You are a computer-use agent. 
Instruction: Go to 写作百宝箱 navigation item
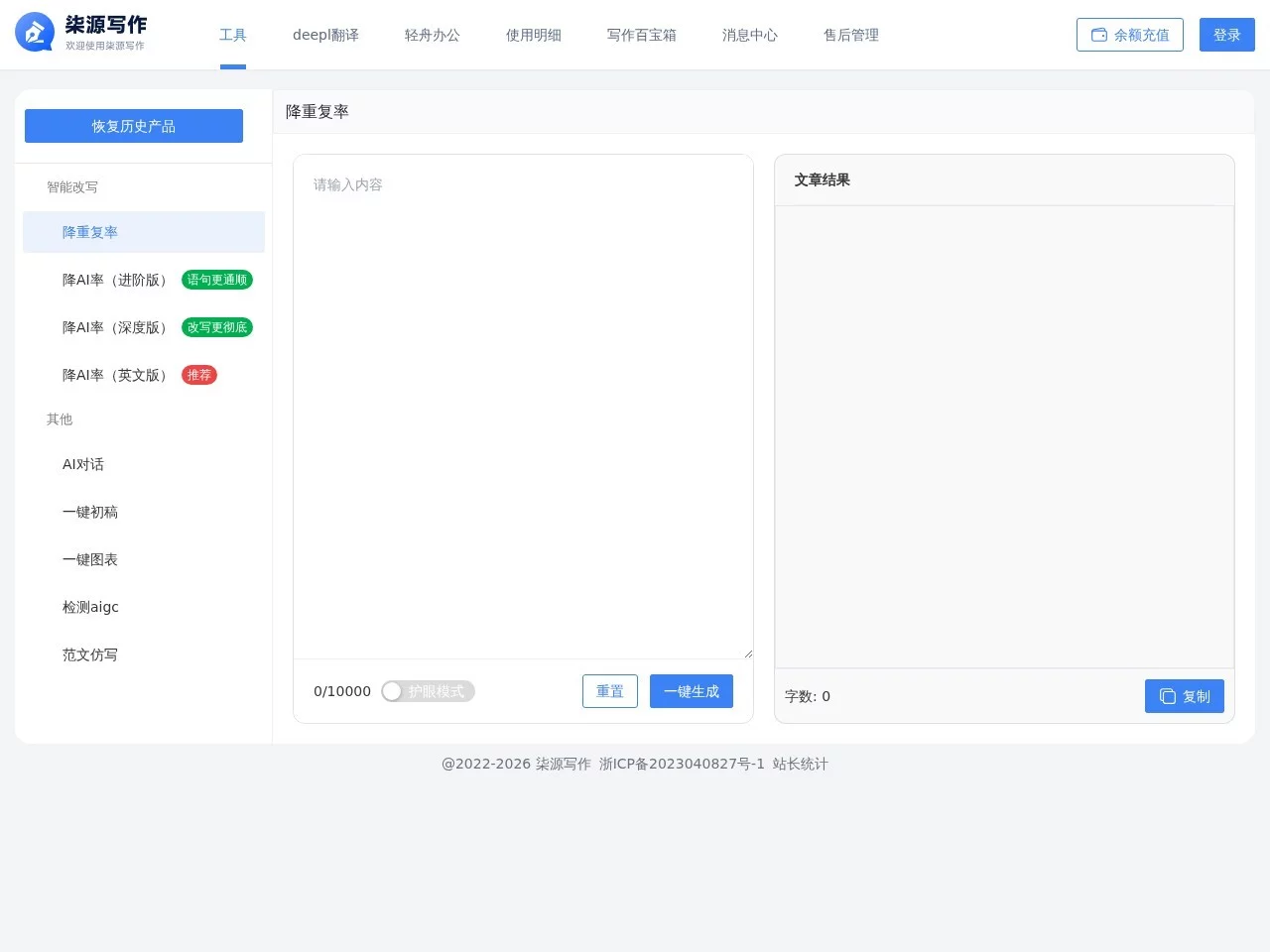coord(641,35)
